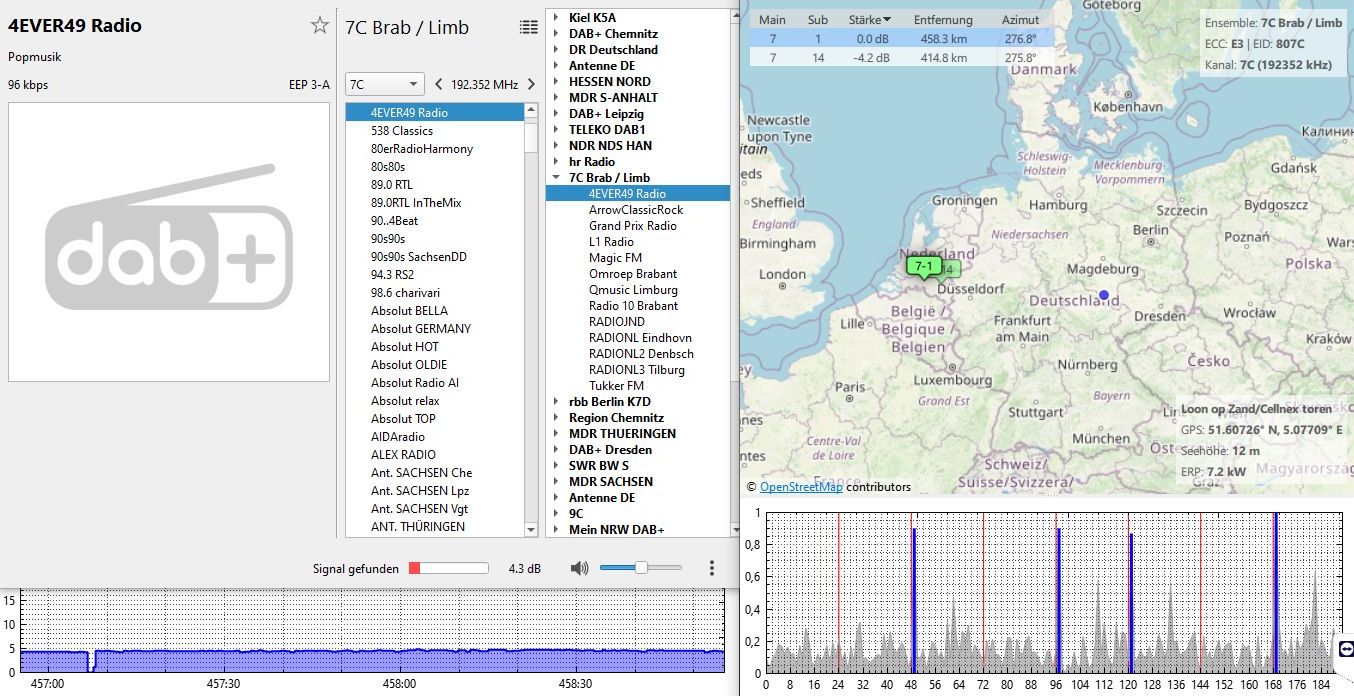Expand the Kiel K5A ensemble

click(556, 18)
